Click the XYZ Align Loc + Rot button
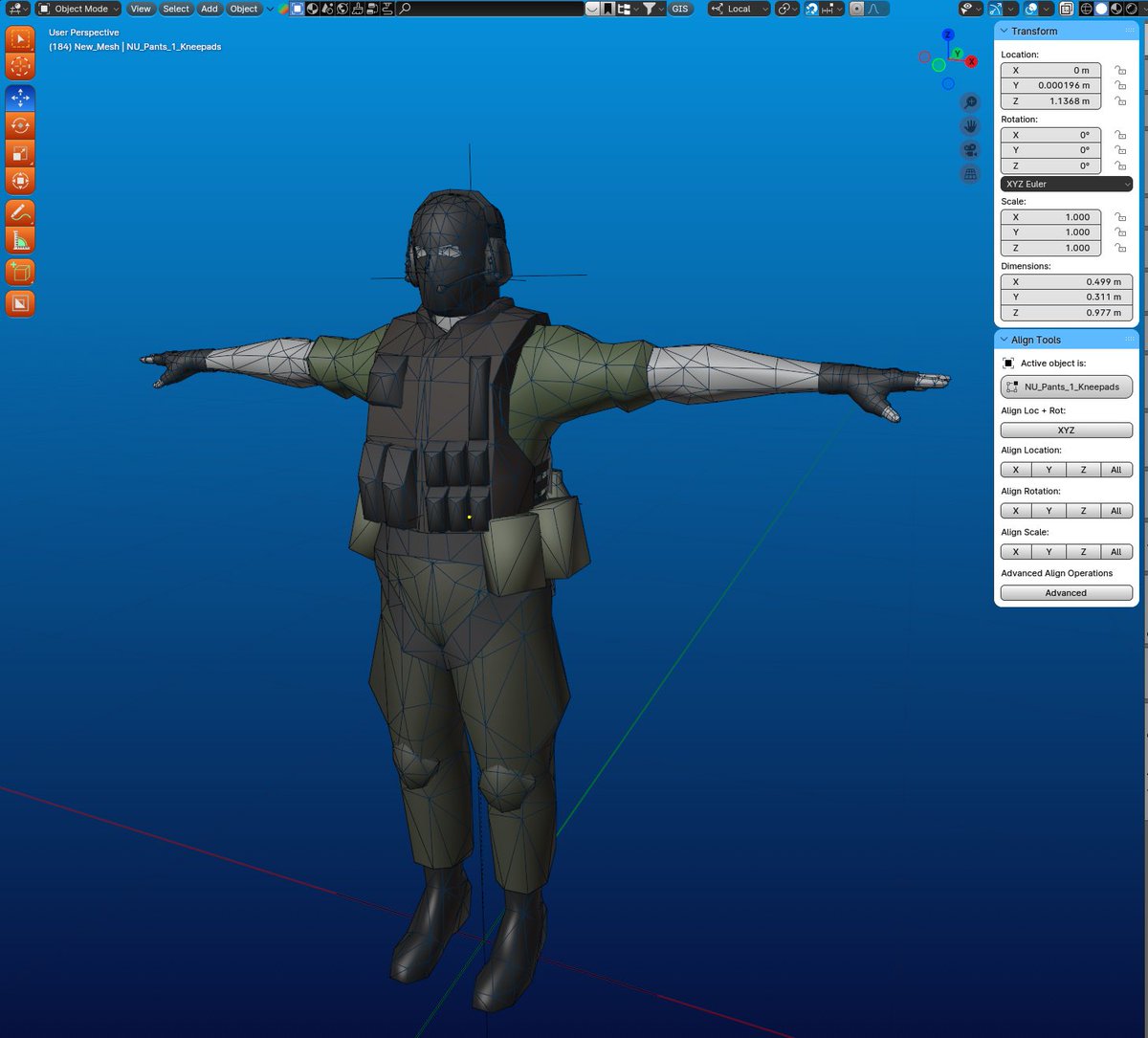The height and width of the screenshot is (1038, 1148). click(x=1066, y=431)
